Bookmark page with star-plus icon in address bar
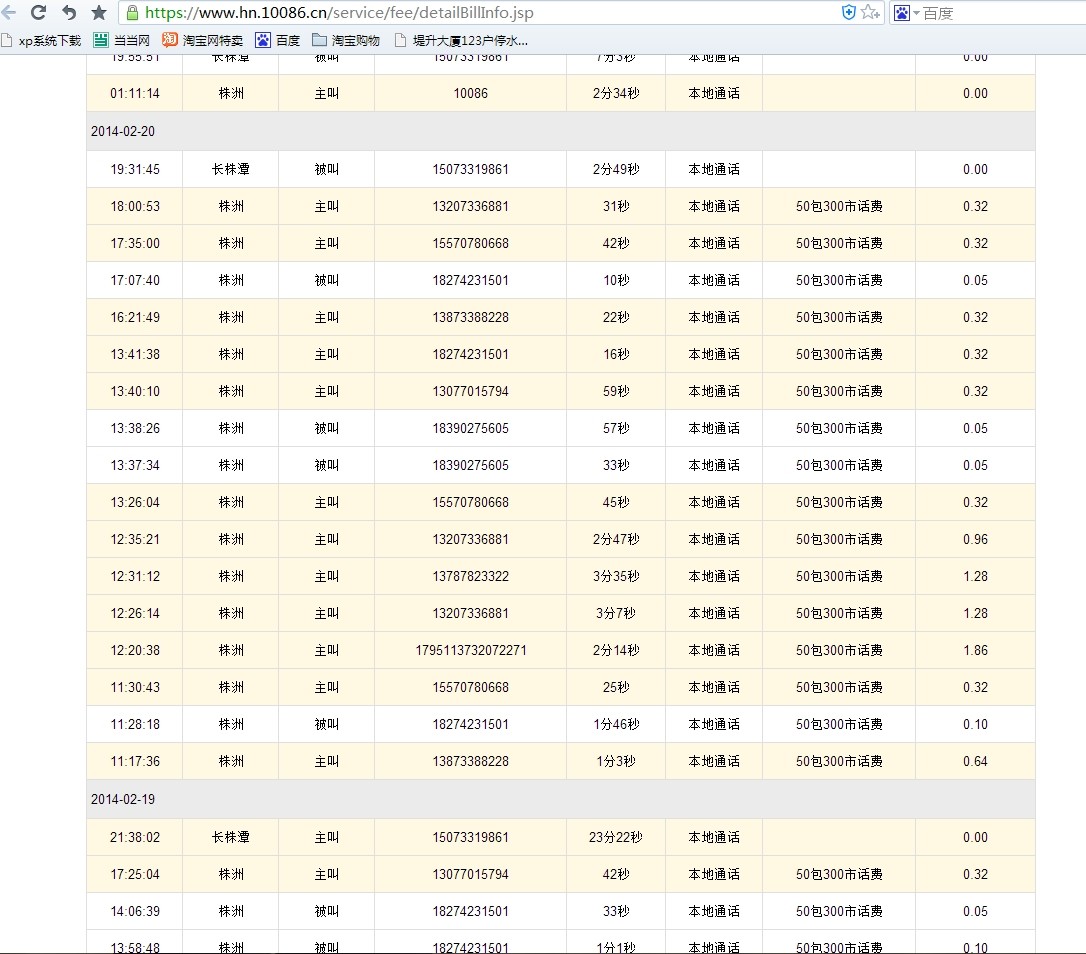This screenshot has height=954, width=1086. 870,13
